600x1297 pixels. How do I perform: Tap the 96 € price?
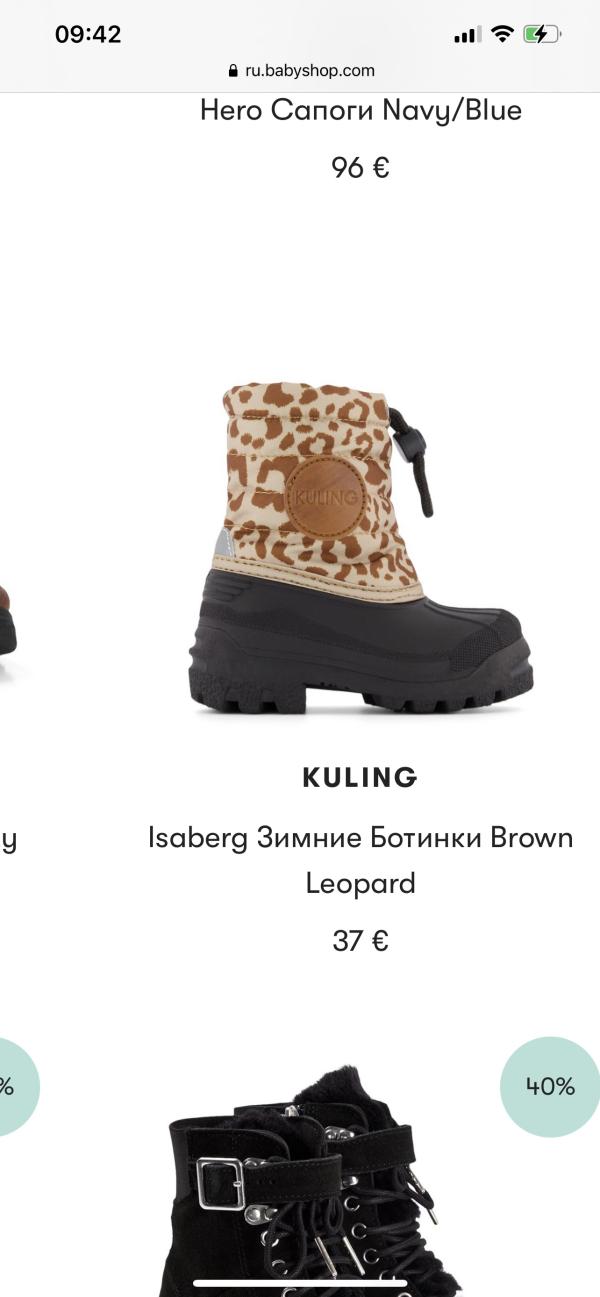pos(360,167)
